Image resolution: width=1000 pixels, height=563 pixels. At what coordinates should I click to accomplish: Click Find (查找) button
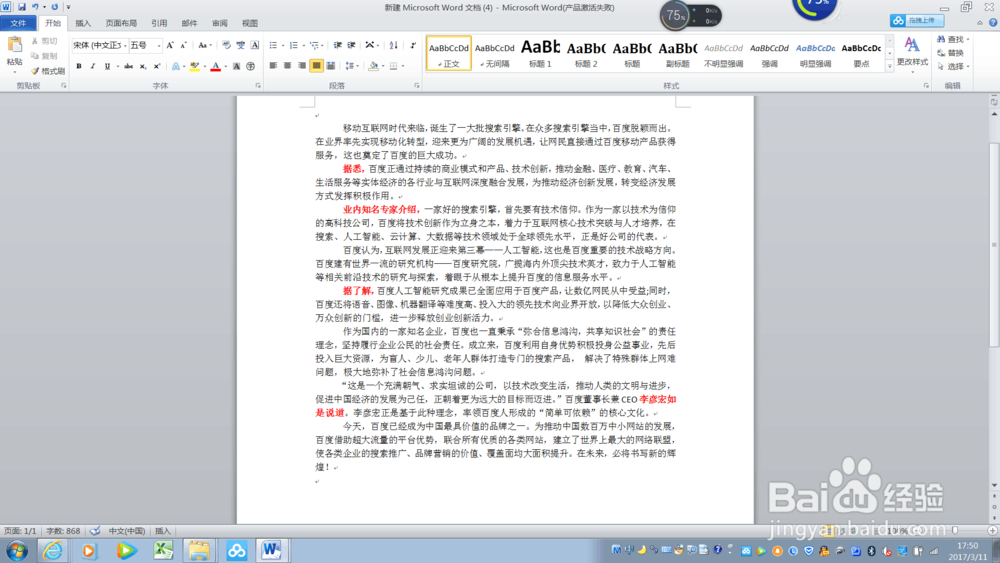coord(952,40)
